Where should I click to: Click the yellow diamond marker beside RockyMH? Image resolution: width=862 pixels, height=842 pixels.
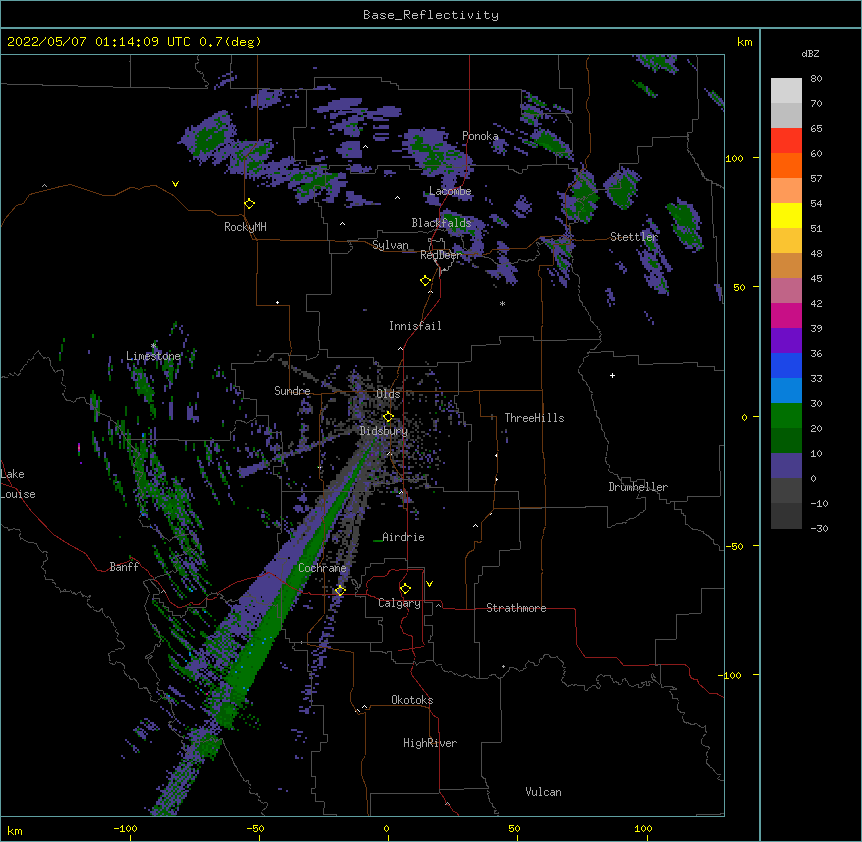[250, 204]
